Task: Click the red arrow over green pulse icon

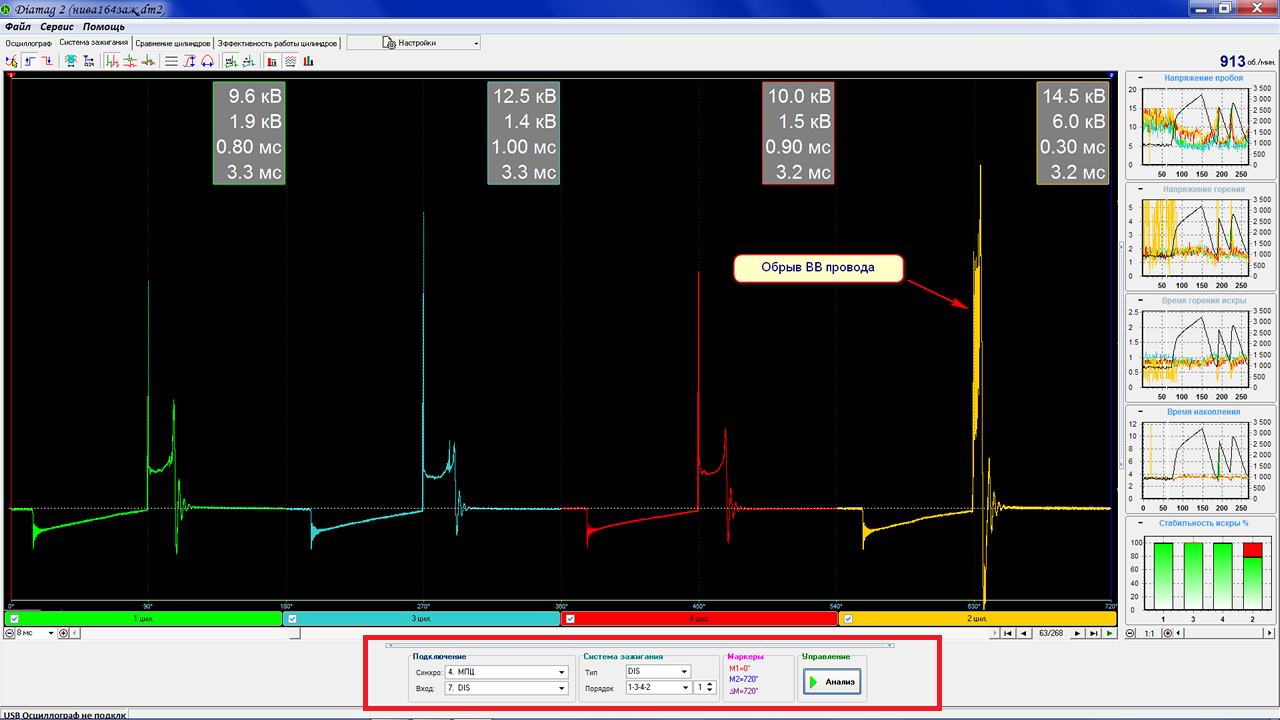Action: tap(148, 61)
